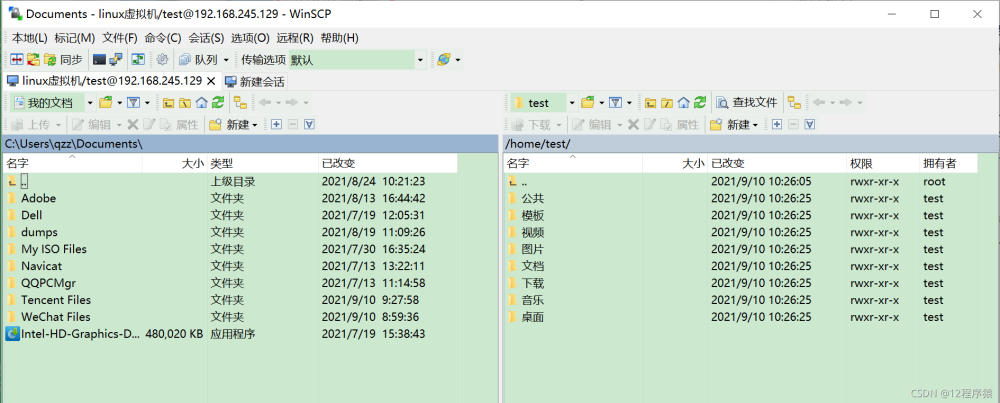Screen dimensions: 1000x403
Task: Expand local panel filter dropdown arrow
Action: [x=147, y=103]
